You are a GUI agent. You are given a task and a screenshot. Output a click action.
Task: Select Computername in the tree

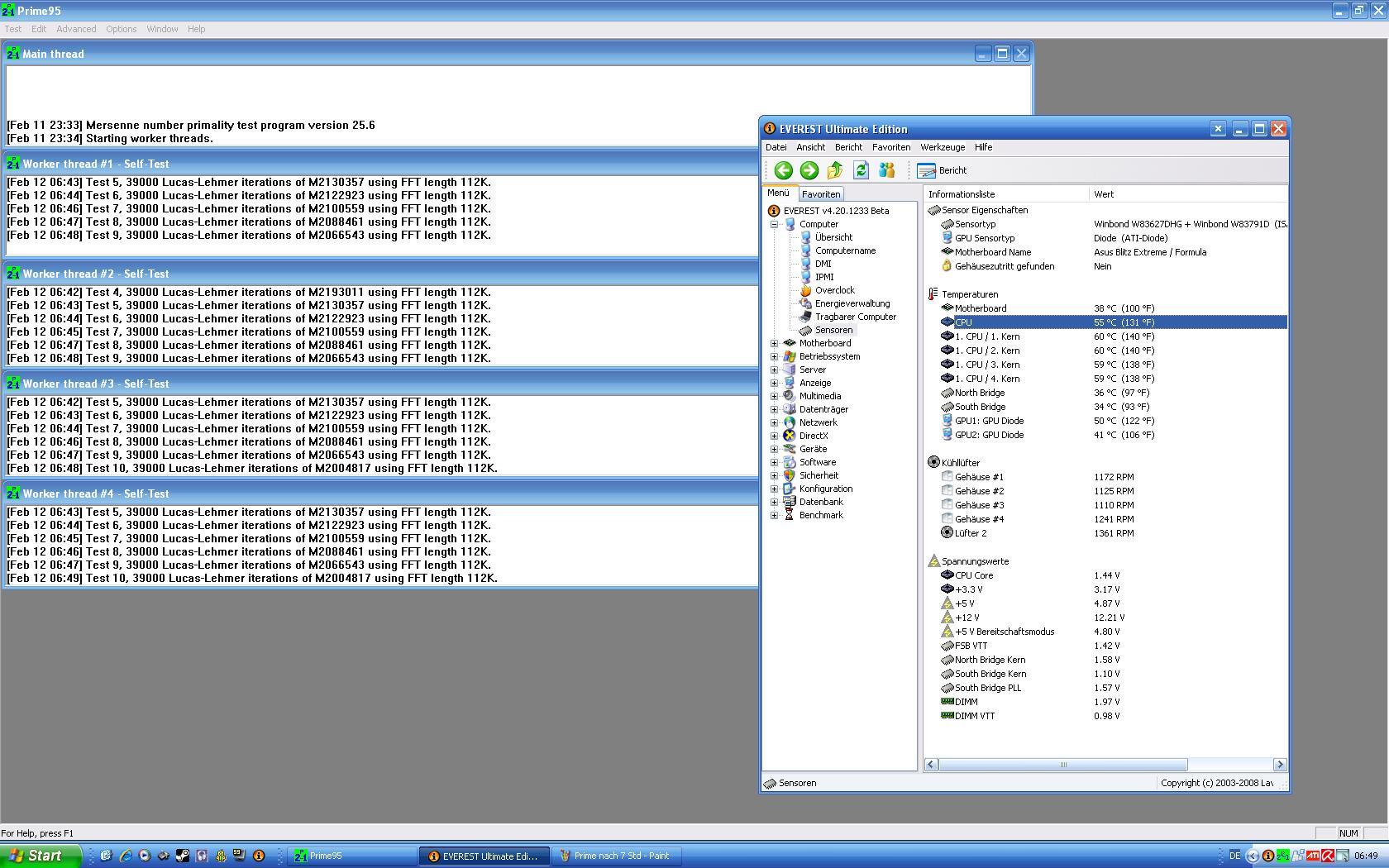(845, 250)
